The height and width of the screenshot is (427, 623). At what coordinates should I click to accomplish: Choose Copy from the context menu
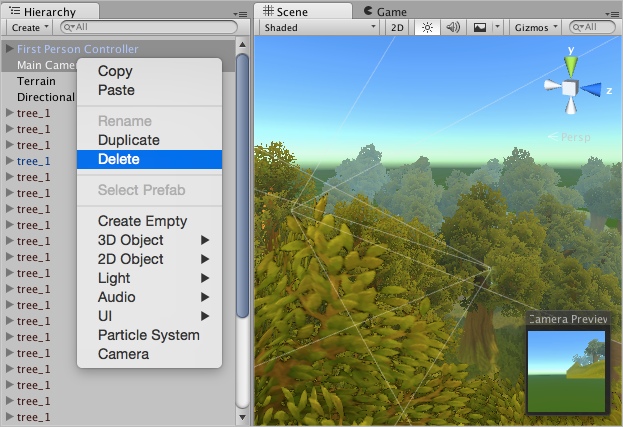[x=149, y=71]
